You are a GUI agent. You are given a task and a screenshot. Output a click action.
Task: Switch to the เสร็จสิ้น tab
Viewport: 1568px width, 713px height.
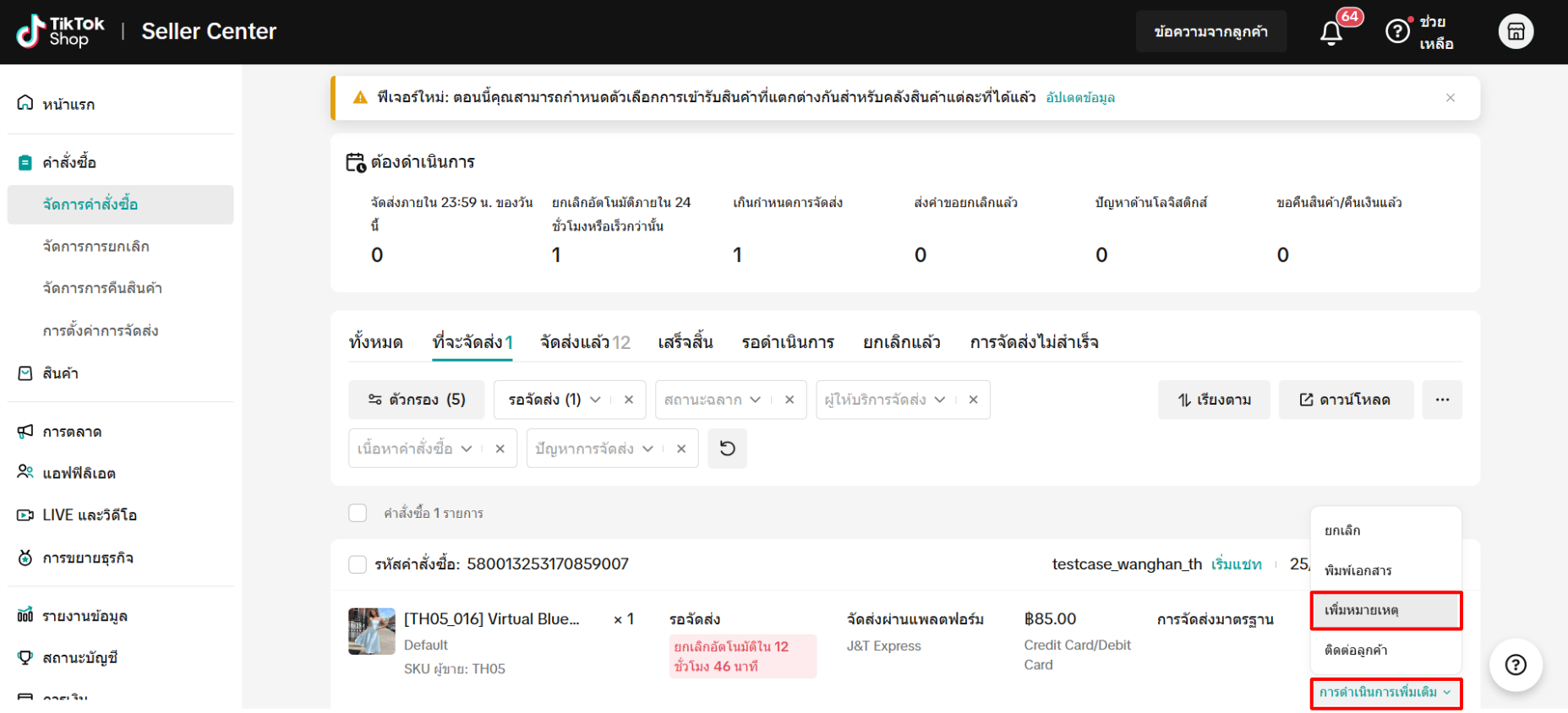click(686, 342)
